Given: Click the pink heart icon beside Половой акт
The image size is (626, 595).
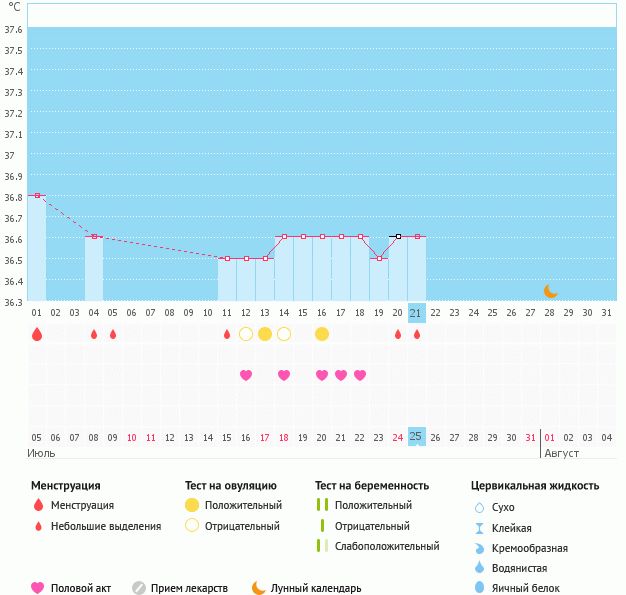Looking at the screenshot, I should tap(38, 588).
